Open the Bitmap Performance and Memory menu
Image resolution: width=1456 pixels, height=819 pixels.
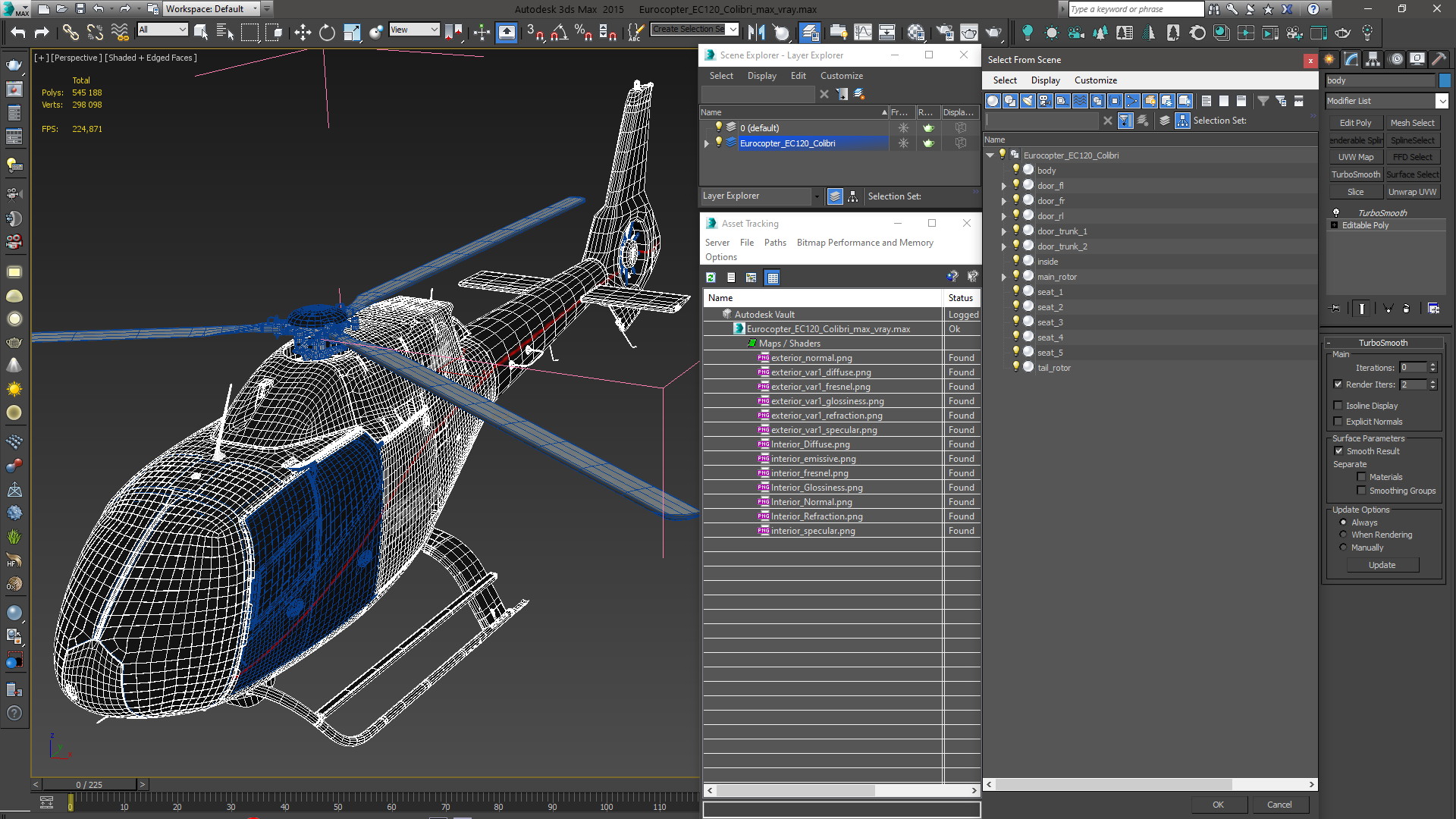tap(864, 243)
